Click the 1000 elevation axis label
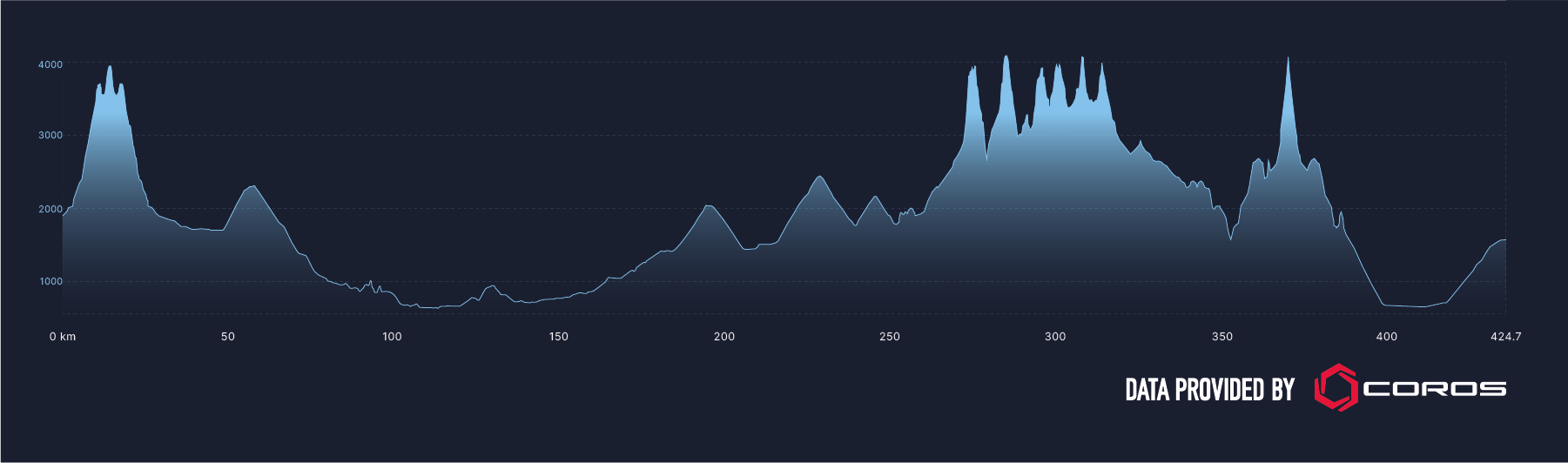1568x463 pixels. [x=50, y=281]
